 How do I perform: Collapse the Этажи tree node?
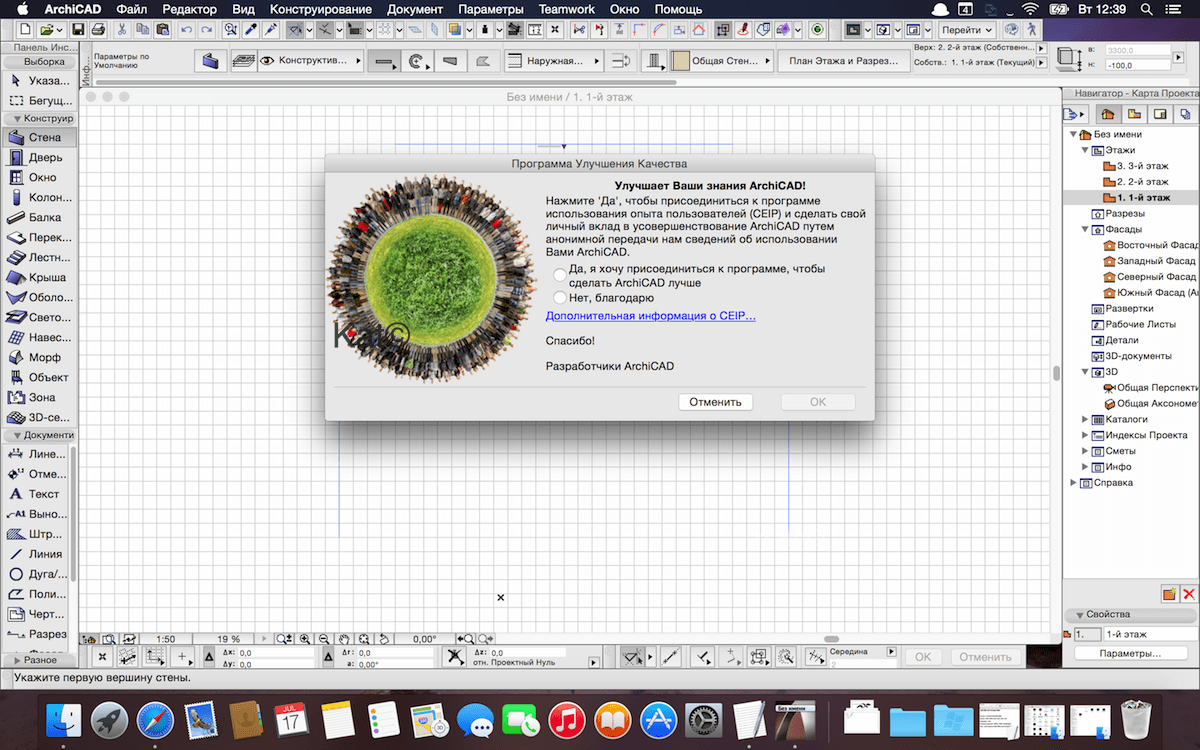(x=1084, y=150)
